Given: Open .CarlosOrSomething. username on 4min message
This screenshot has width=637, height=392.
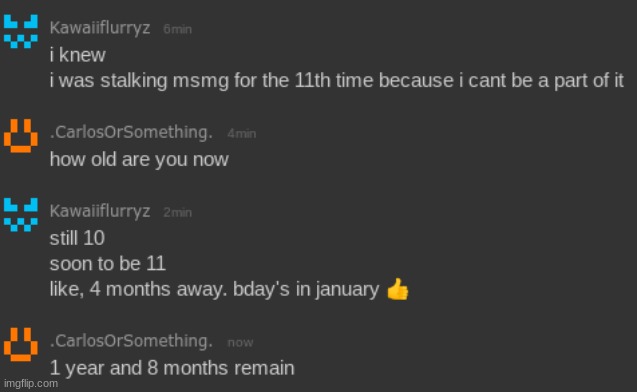Looking at the screenshot, I should [x=131, y=132].
